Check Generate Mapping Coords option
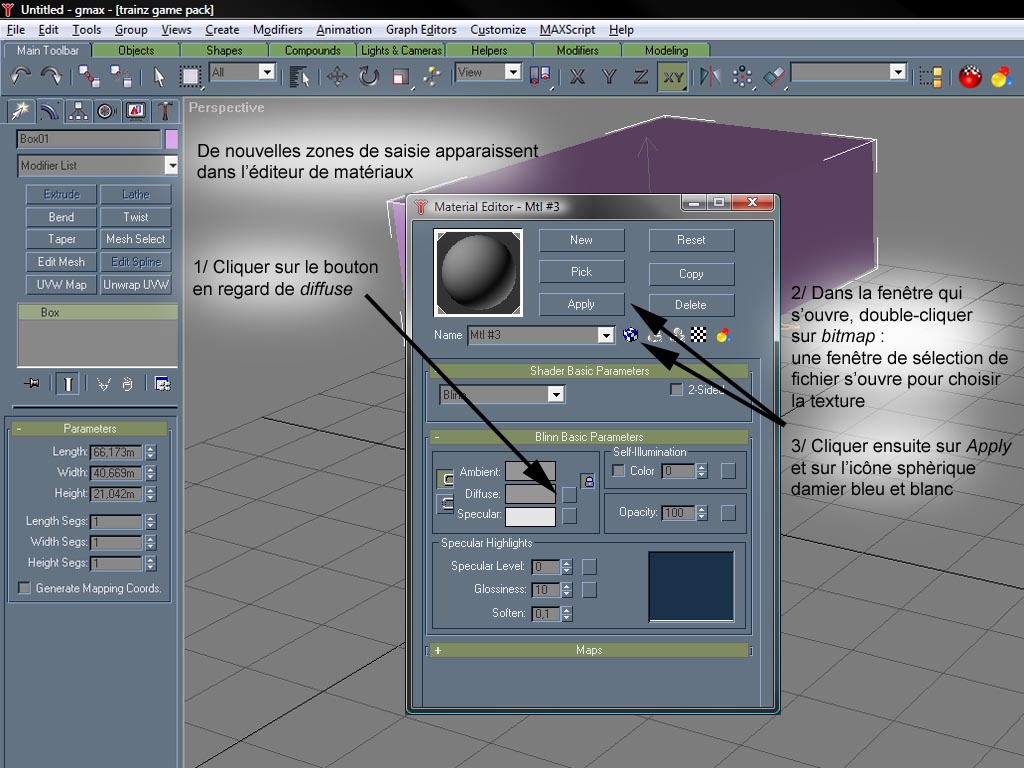 [25, 589]
